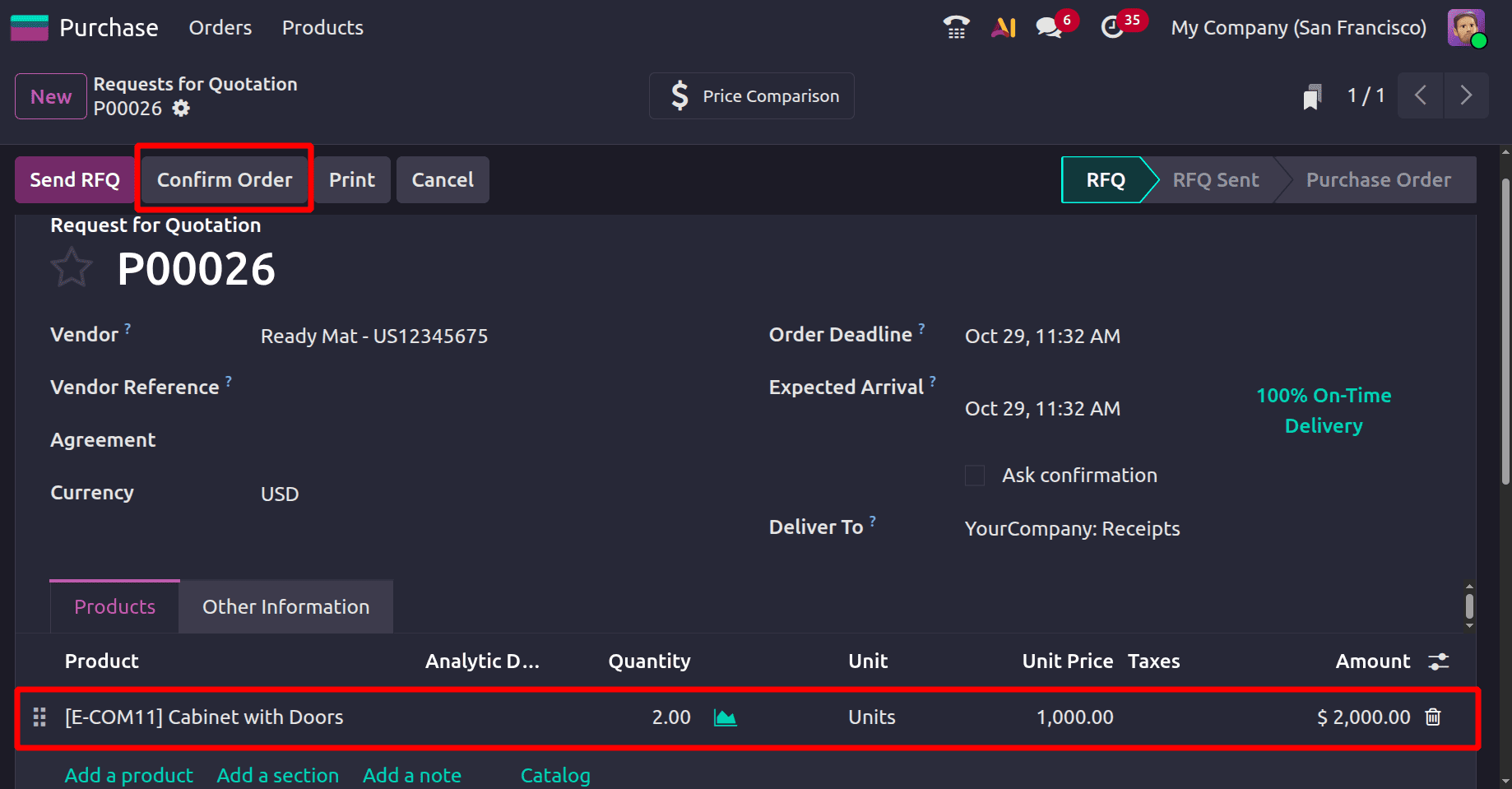The height and width of the screenshot is (789, 1512).
Task: Open the Conversations messages icon
Action: coord(1047,26)
